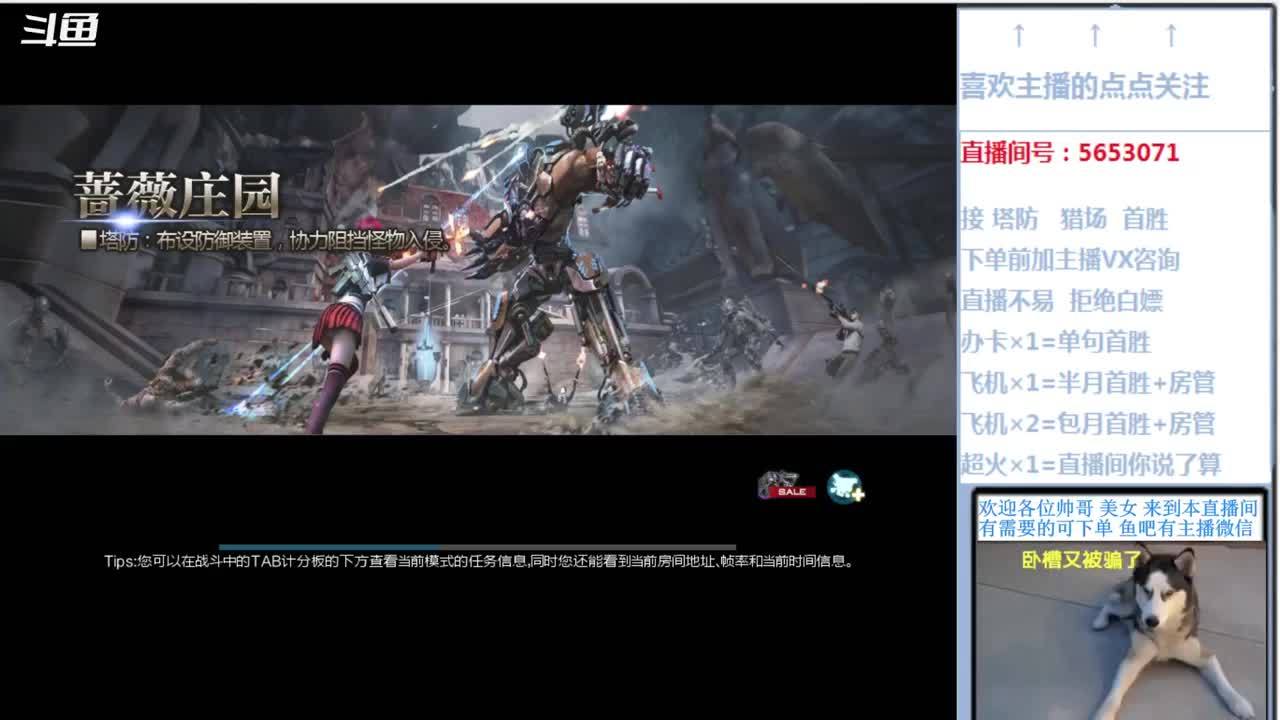
Task: Click the round teal plus icon
Action: coord(845,487)
